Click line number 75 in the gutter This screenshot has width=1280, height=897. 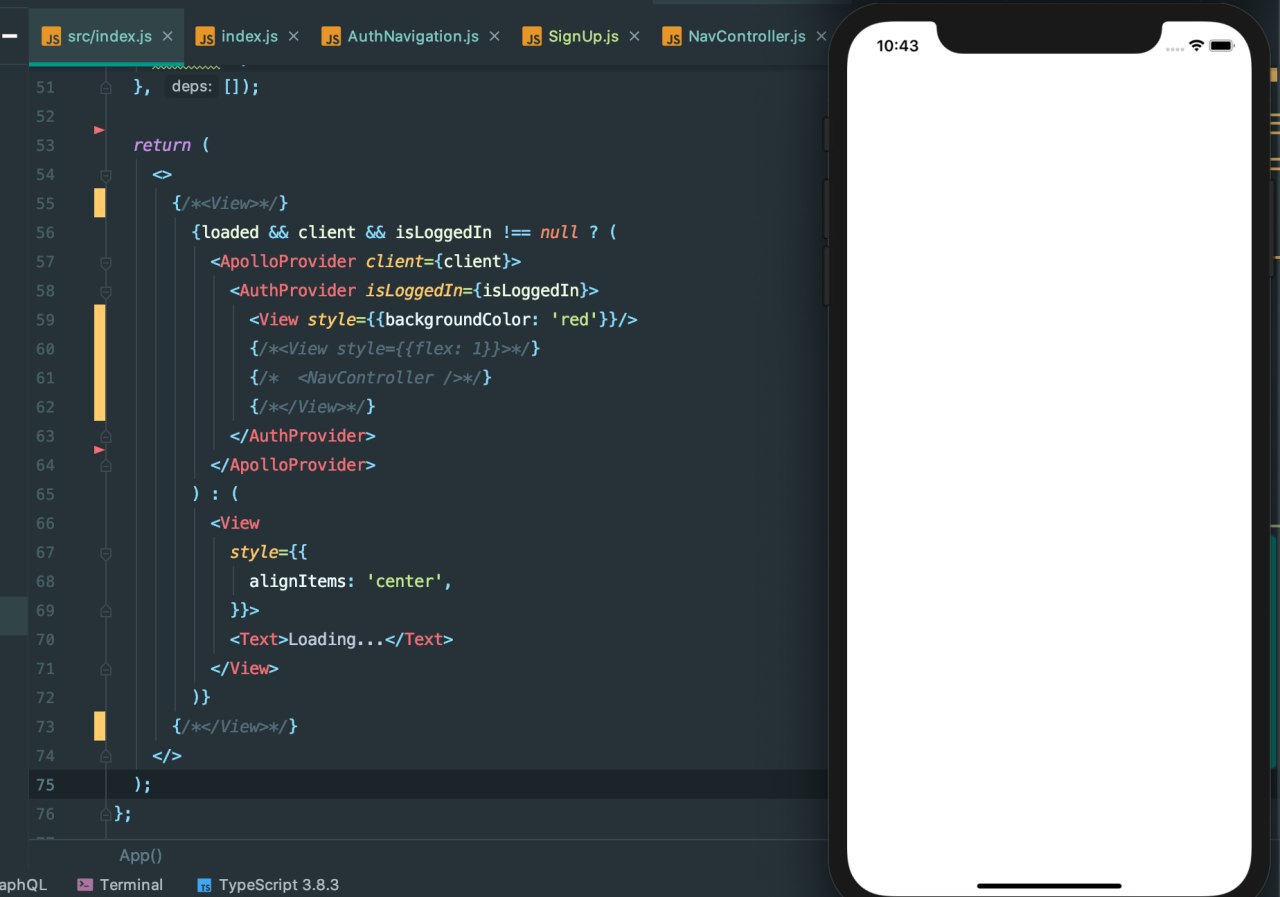[x=46, y=784]
